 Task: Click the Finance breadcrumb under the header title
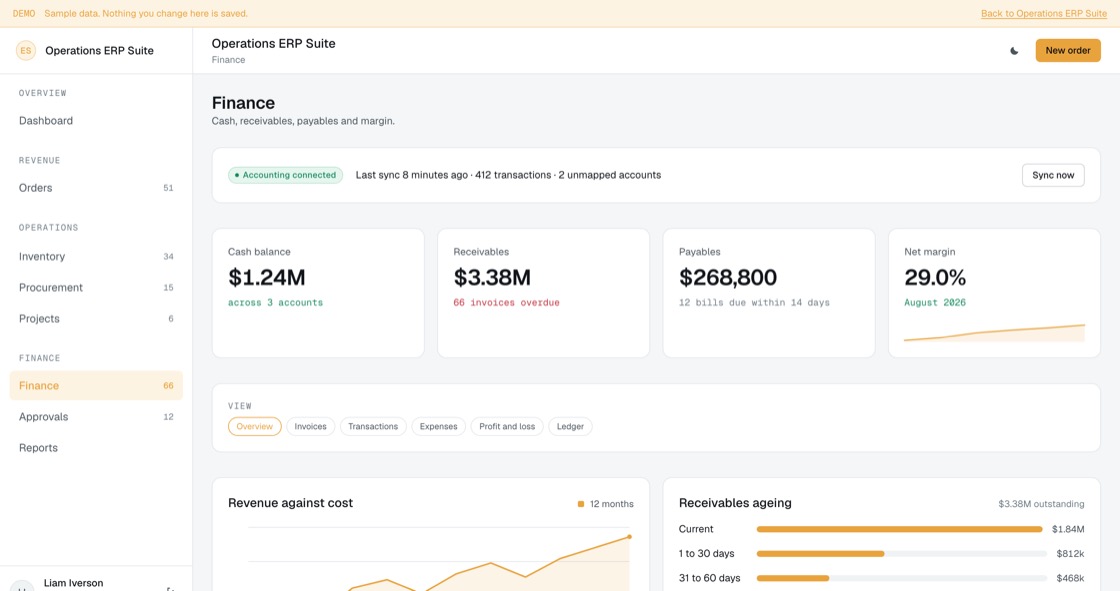[x=229, y=60]
